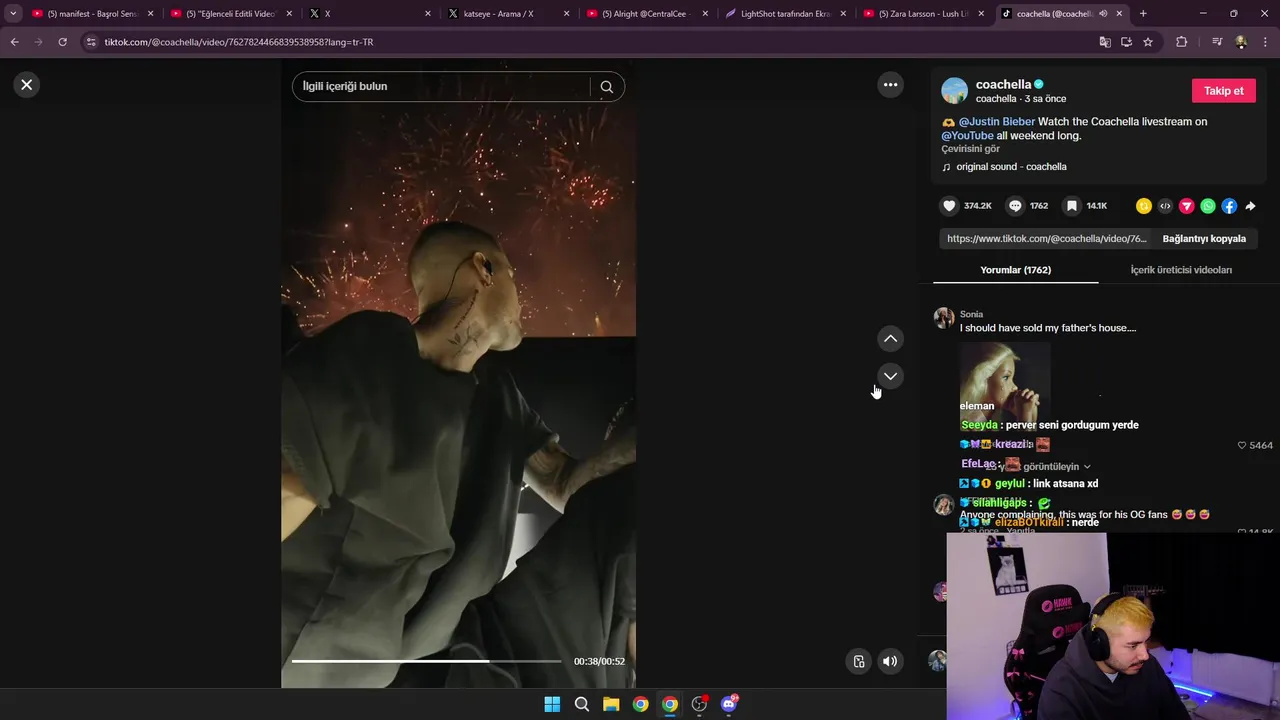Click the Bağlantıyı kopyala button
1280x720 pixels.
click(1204, 239)
